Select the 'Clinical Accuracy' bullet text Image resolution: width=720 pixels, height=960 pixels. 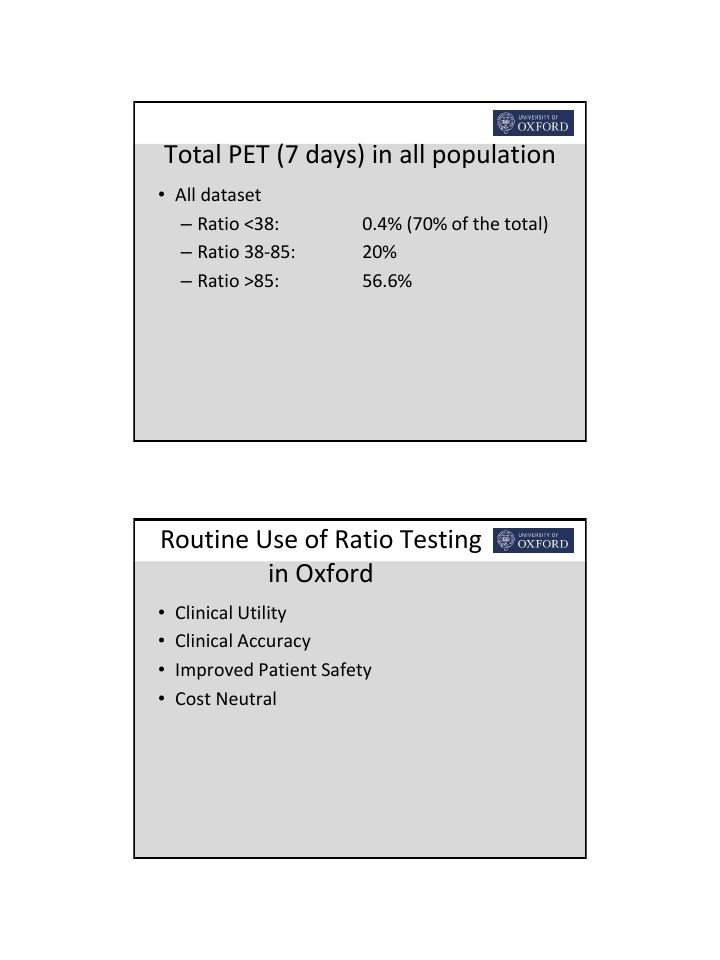pos(243,641)
